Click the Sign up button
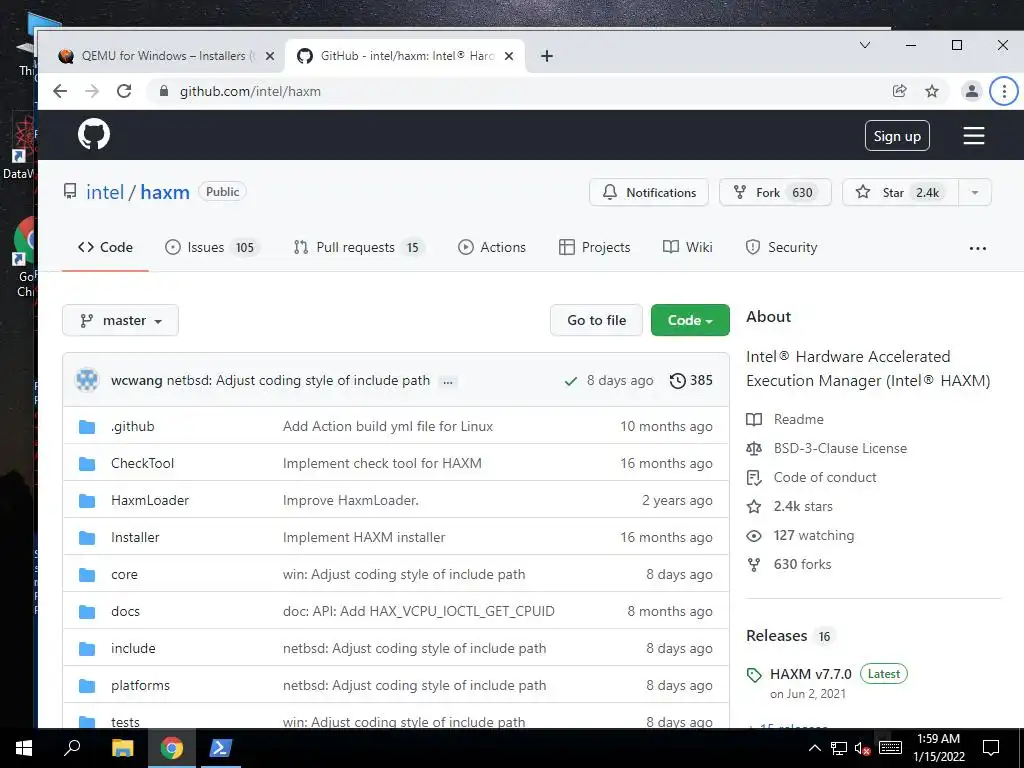This screenshot has width=1024, height=768. 897,136
